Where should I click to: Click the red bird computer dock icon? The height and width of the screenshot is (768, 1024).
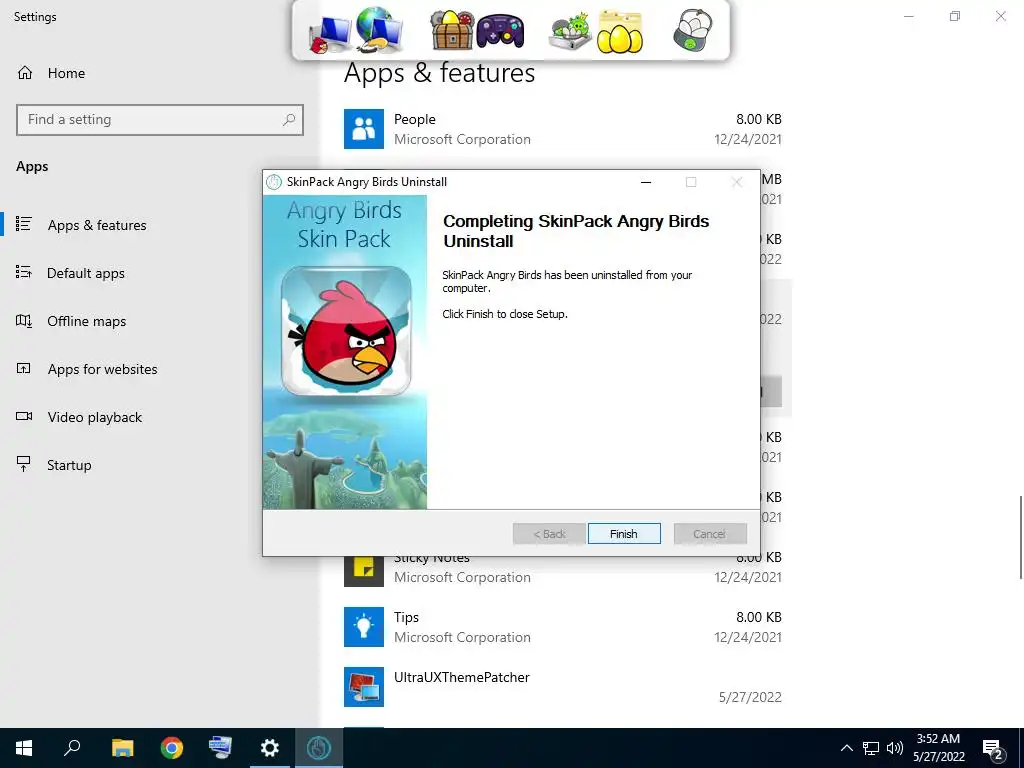tap(330, 35)
